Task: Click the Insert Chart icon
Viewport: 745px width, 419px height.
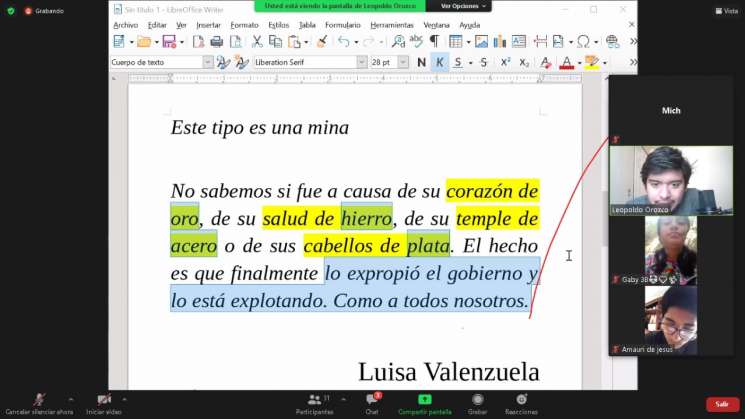Action: (x=499, y=42)
